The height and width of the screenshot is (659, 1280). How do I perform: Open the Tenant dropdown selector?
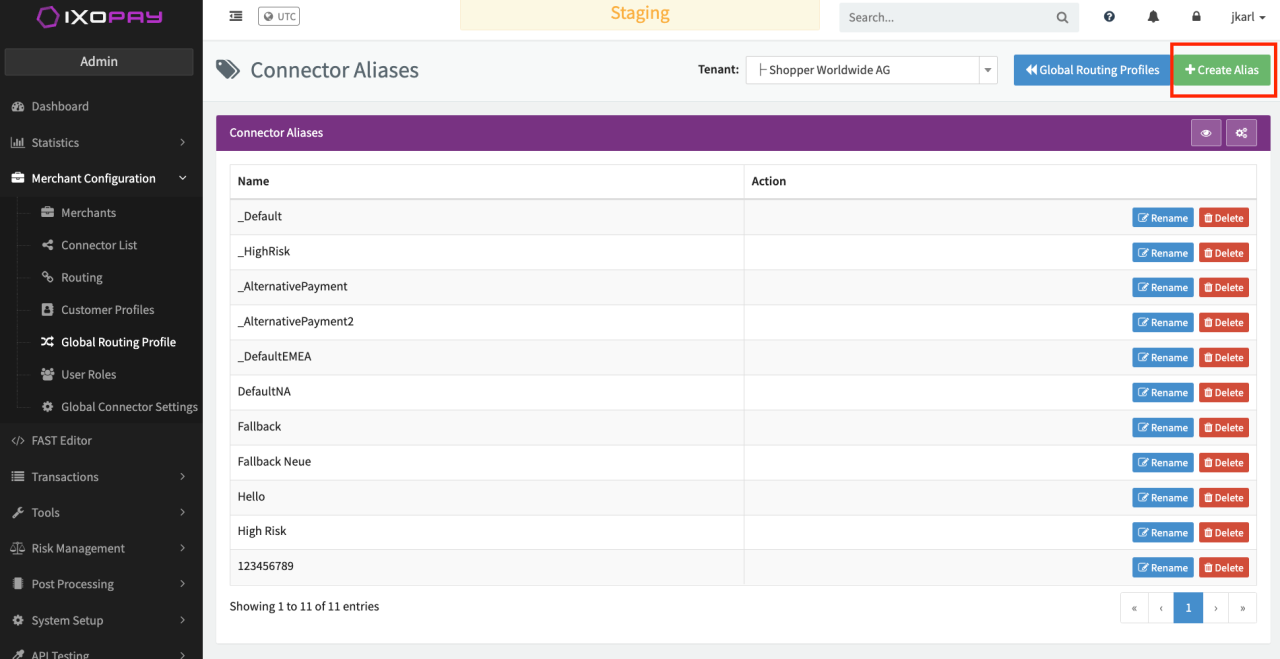point(871,70)
